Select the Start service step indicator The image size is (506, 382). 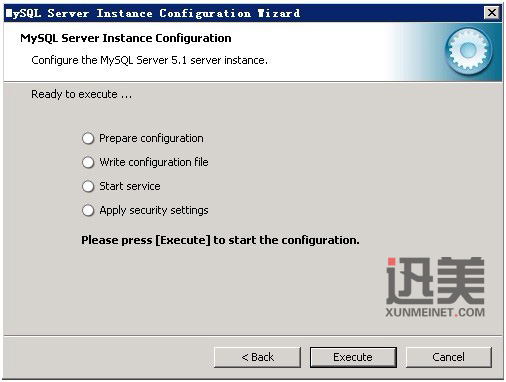(x=88, y=186)
